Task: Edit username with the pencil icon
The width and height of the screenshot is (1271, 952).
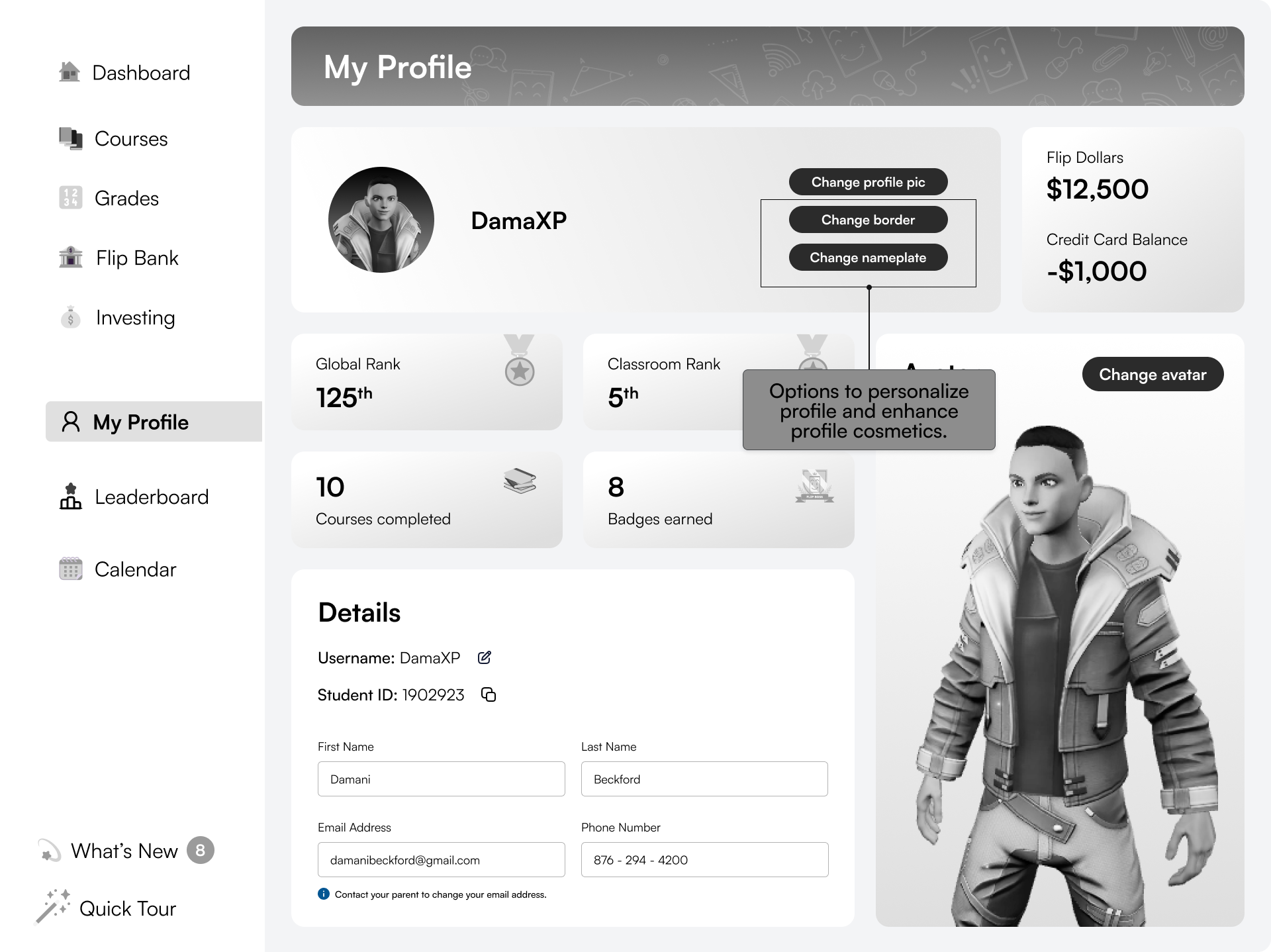Action: [x=485, y=657]
